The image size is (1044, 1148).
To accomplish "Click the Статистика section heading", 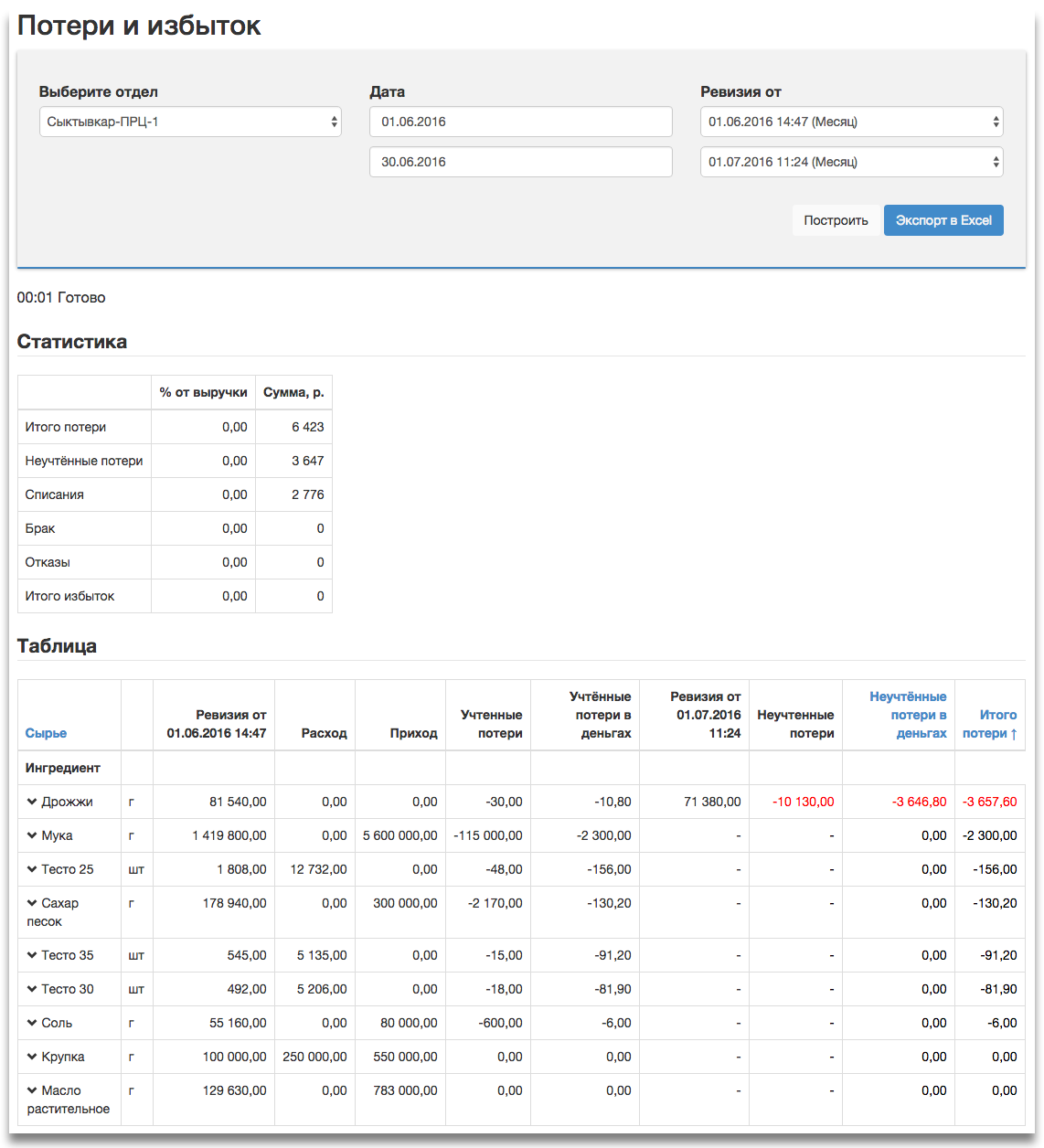I will click(x=72, y=342).
